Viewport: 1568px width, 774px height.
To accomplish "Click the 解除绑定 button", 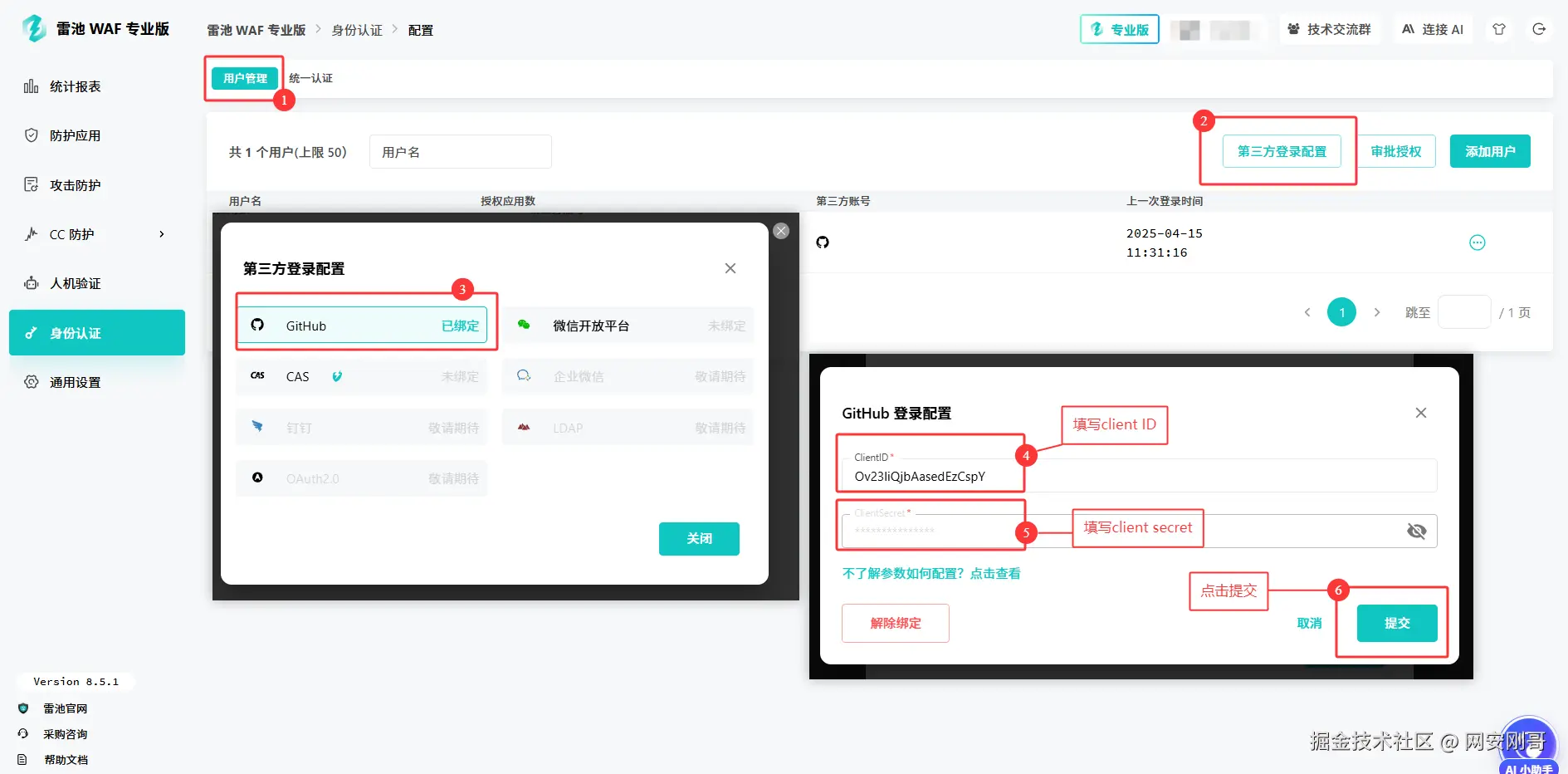I will [x=896, y=623].
